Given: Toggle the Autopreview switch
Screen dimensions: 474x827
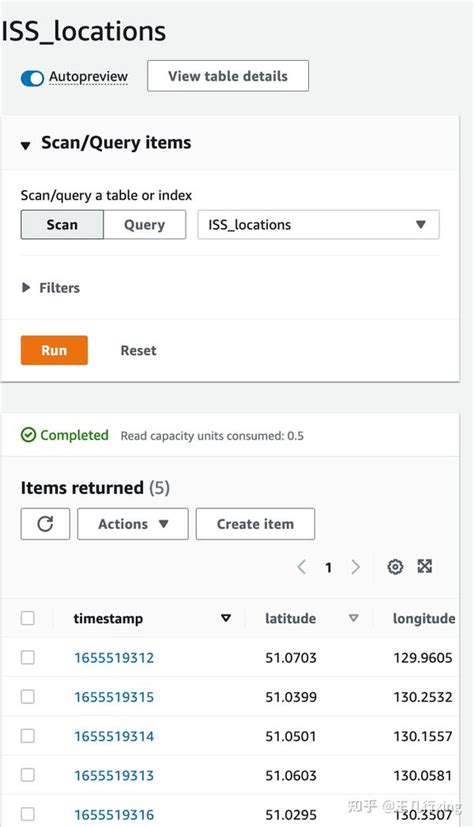Looking at the screenshot, I should point(32,78).
